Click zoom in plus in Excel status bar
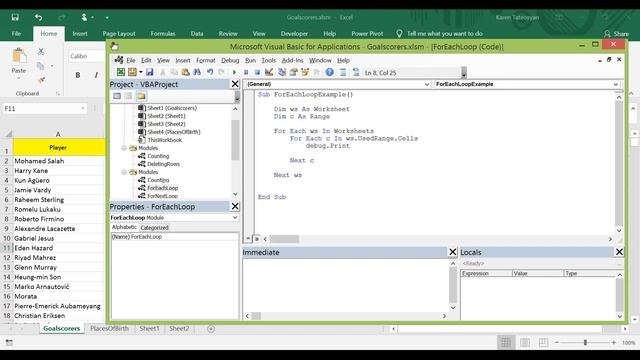640x360 pixels. (x=613, y=342)
